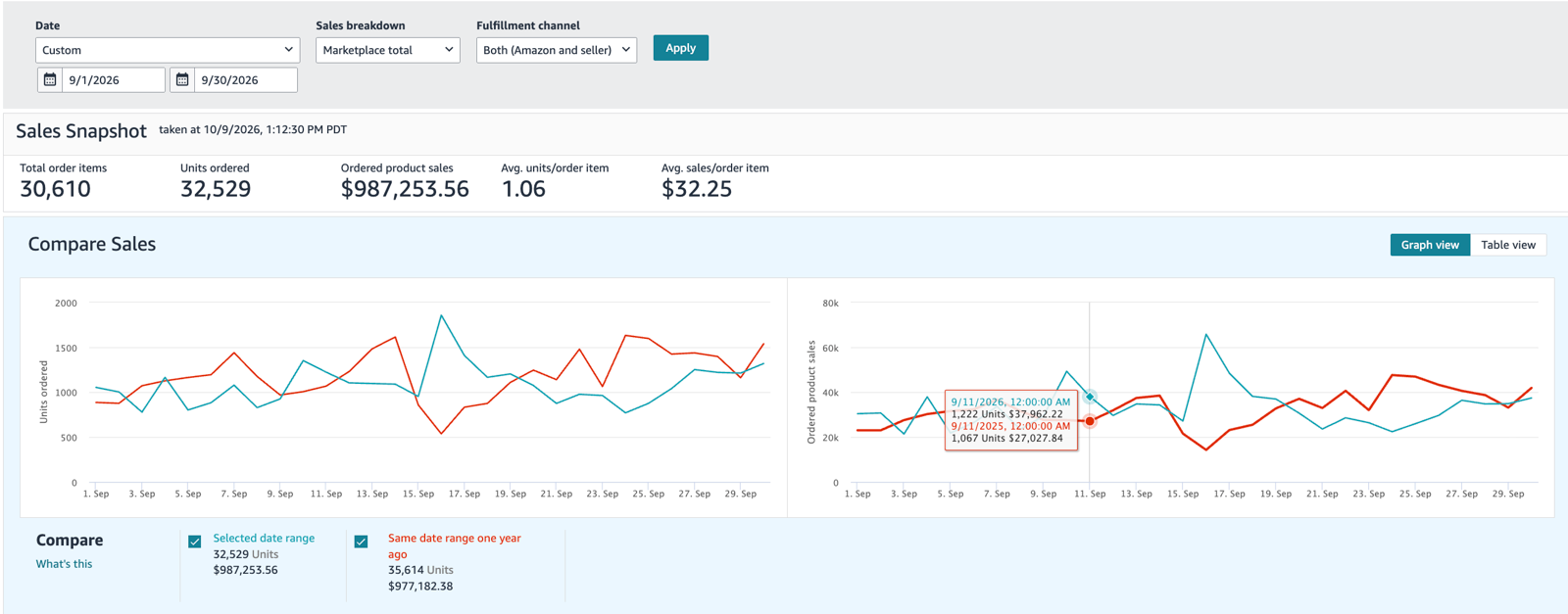The width and height of the screenshot is (1568, 614).
Task: Open the What's this link
Action: pyautogui.click(x=64, y=564)
